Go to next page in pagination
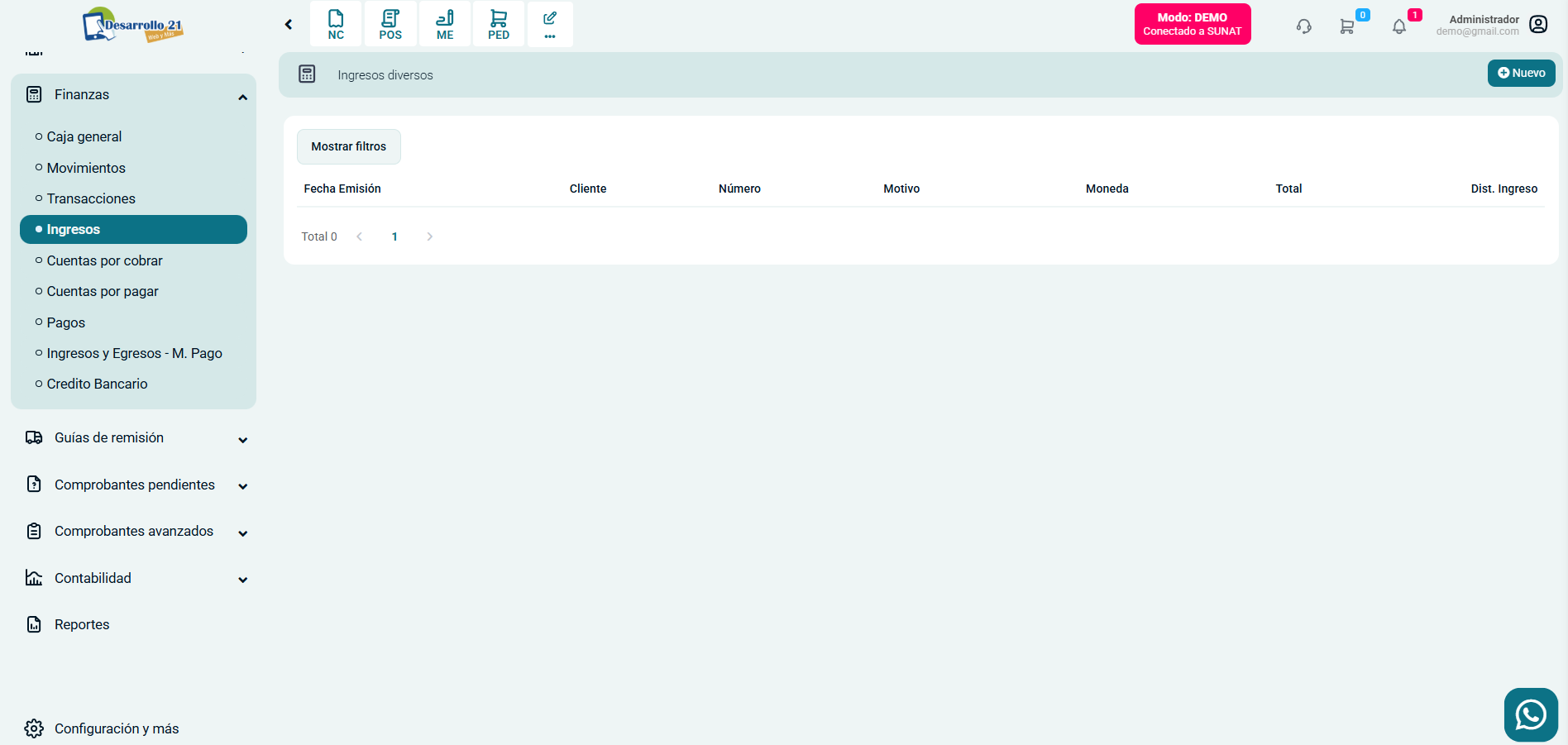The height and width of the screenshot is (745, 1568). (429, 236)
